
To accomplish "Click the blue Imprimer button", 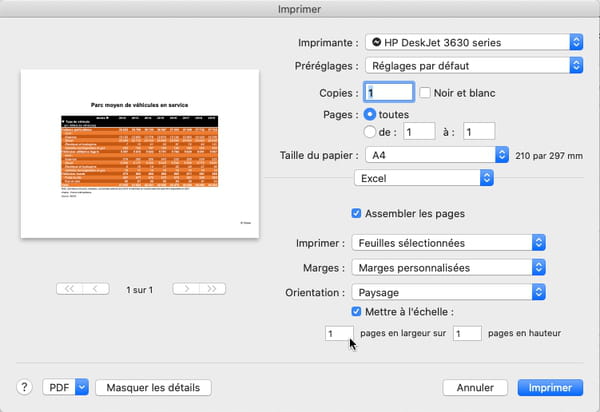I will (x=550, y=388).
